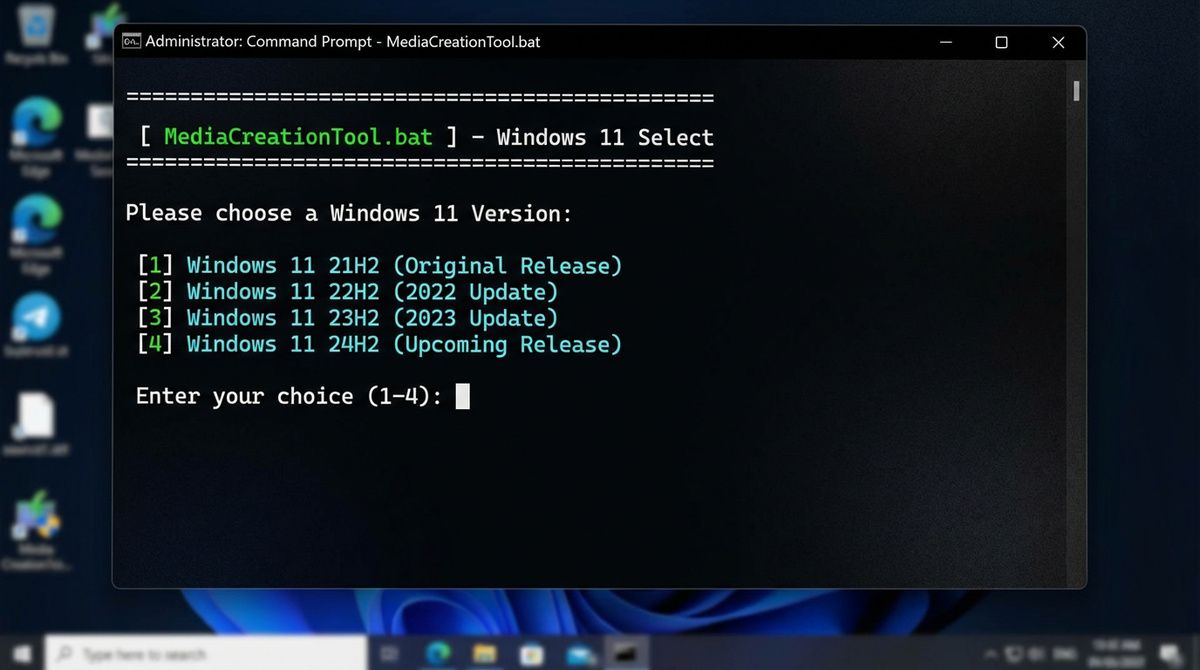The image size is (1200, 670).
Task: Select the blank text file on the desktop
Action: 37,425
